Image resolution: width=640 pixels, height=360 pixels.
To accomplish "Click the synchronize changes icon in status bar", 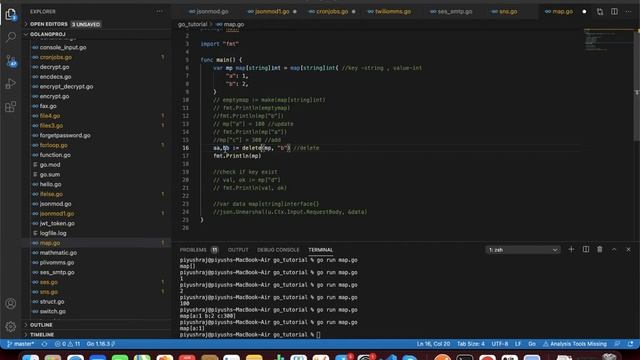I will (44, 344).
